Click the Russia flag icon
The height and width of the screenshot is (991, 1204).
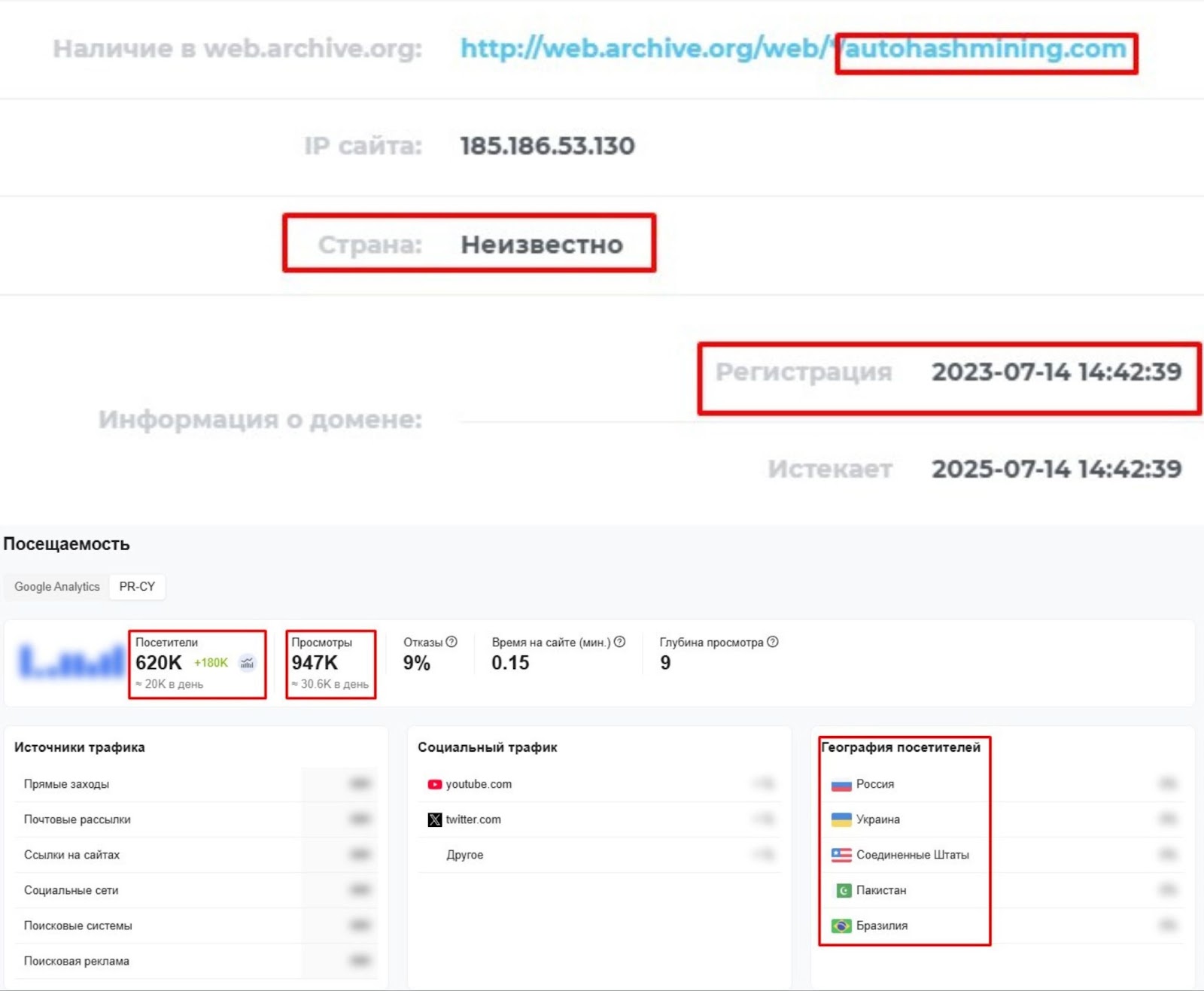[x=841, y=784]
